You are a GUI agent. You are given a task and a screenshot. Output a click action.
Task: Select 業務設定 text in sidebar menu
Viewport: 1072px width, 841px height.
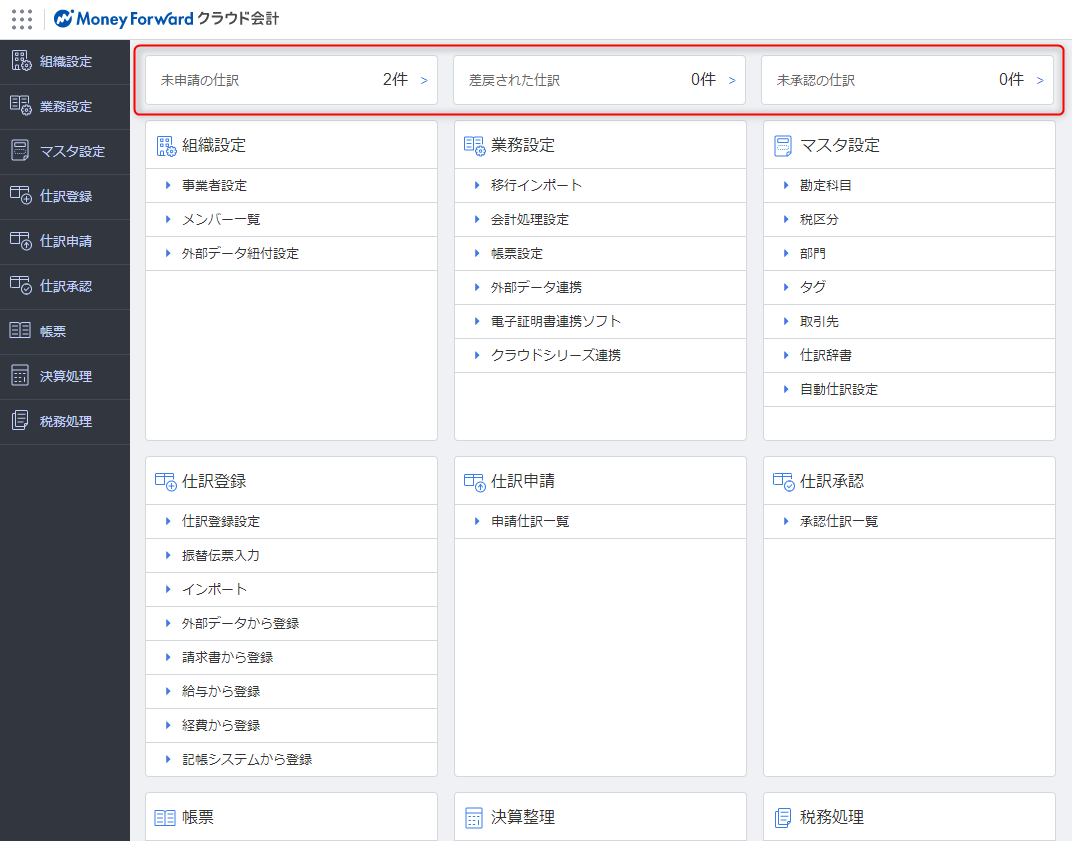(66, 107)
